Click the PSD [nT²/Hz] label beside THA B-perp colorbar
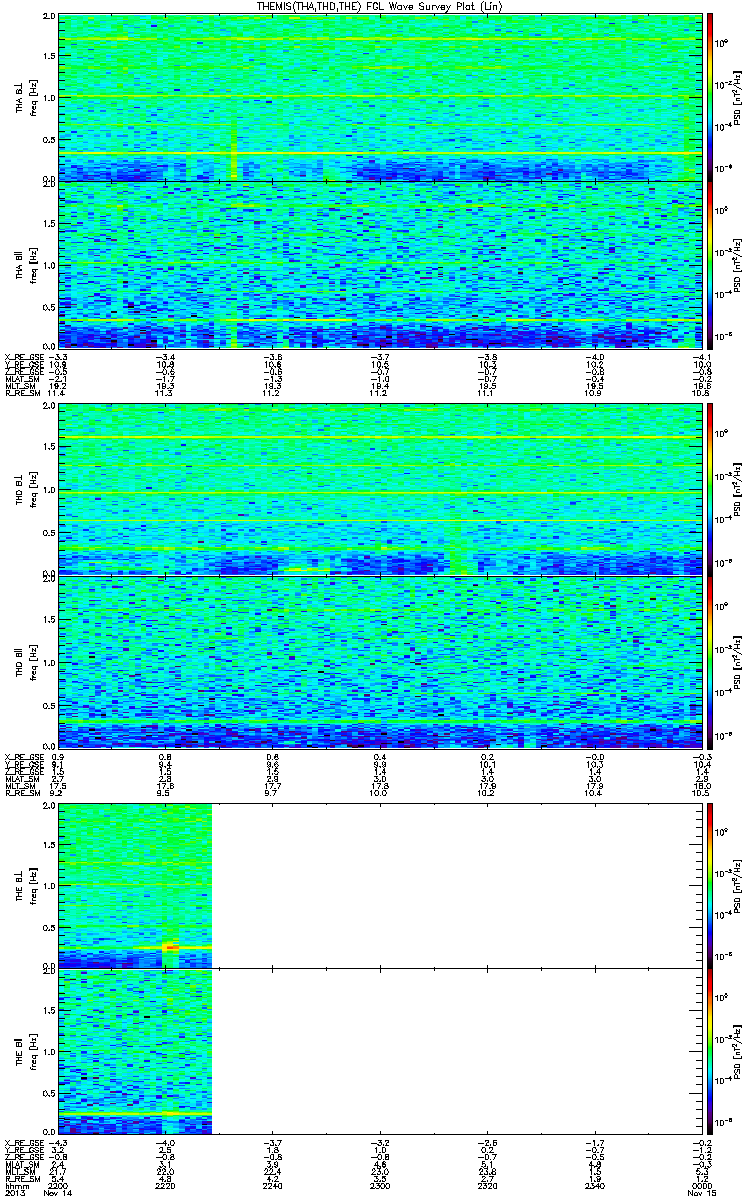Image resolution: width=750 pixels, height=1200 pixels. pos(738,97)
